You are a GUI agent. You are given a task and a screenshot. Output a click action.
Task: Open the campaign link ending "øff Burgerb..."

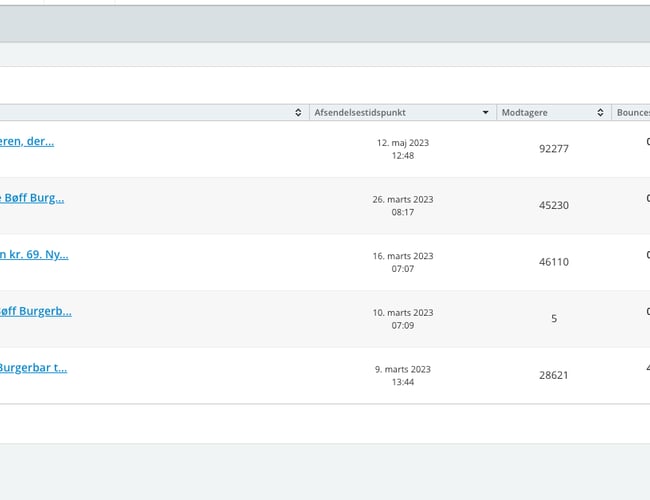click(36, 311)
